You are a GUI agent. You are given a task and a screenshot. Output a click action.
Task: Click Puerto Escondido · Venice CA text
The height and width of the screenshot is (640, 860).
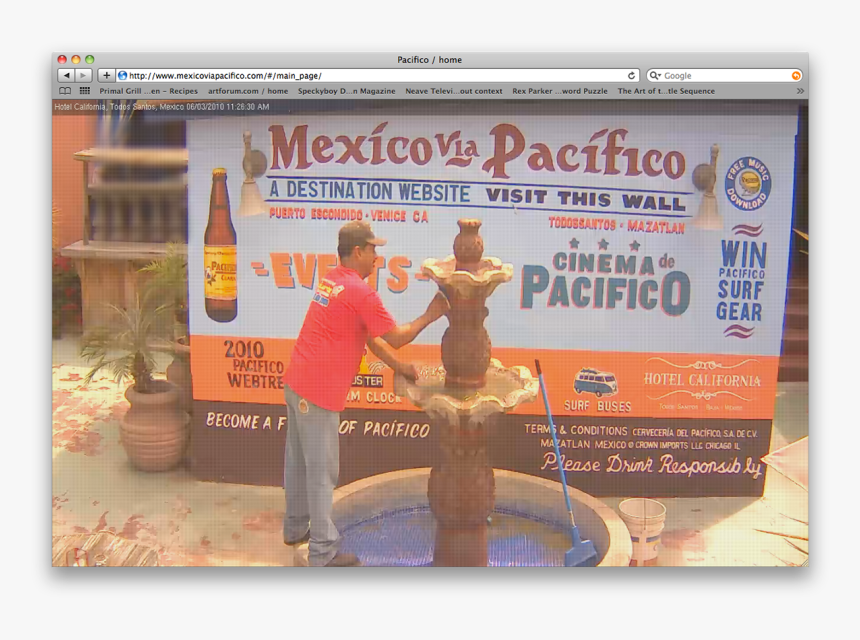point(349,215)
